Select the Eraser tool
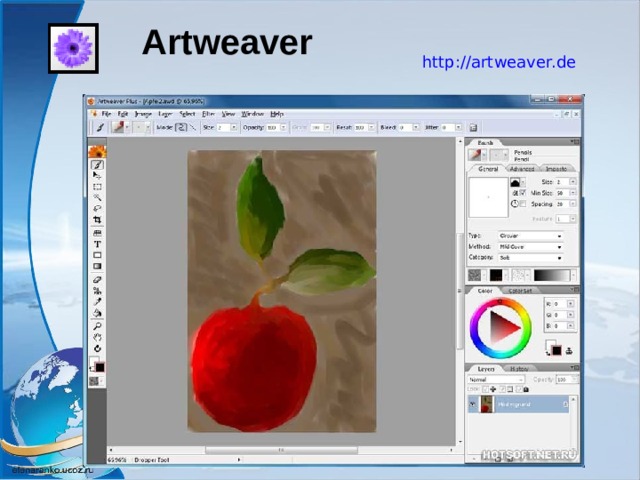 tap(97, 280)
